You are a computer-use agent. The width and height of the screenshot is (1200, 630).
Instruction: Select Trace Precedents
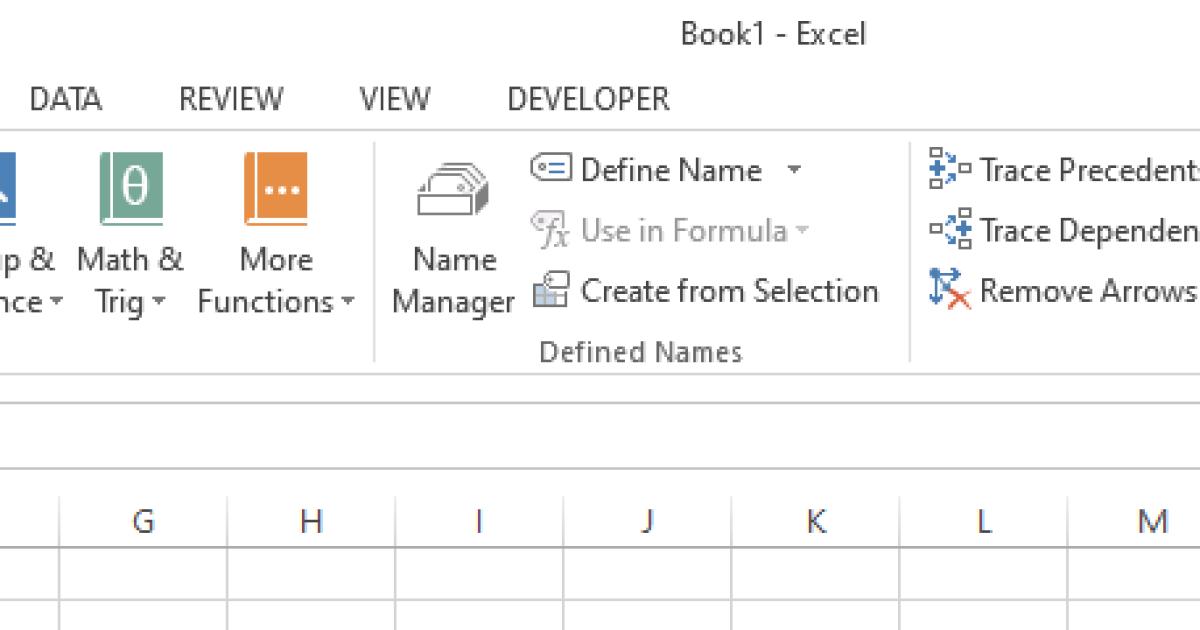click(1060, 170)
